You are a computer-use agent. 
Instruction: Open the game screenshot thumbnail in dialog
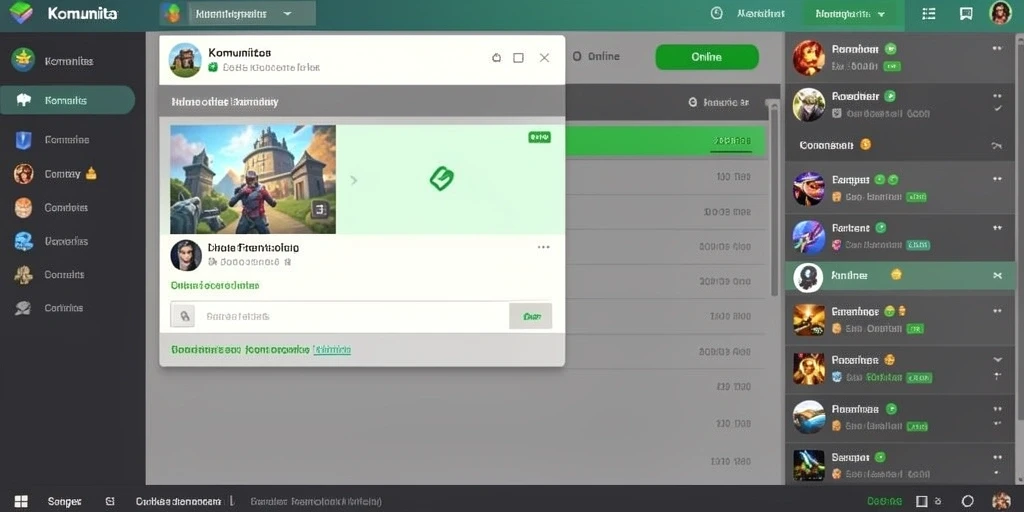(x=253, y=180)
